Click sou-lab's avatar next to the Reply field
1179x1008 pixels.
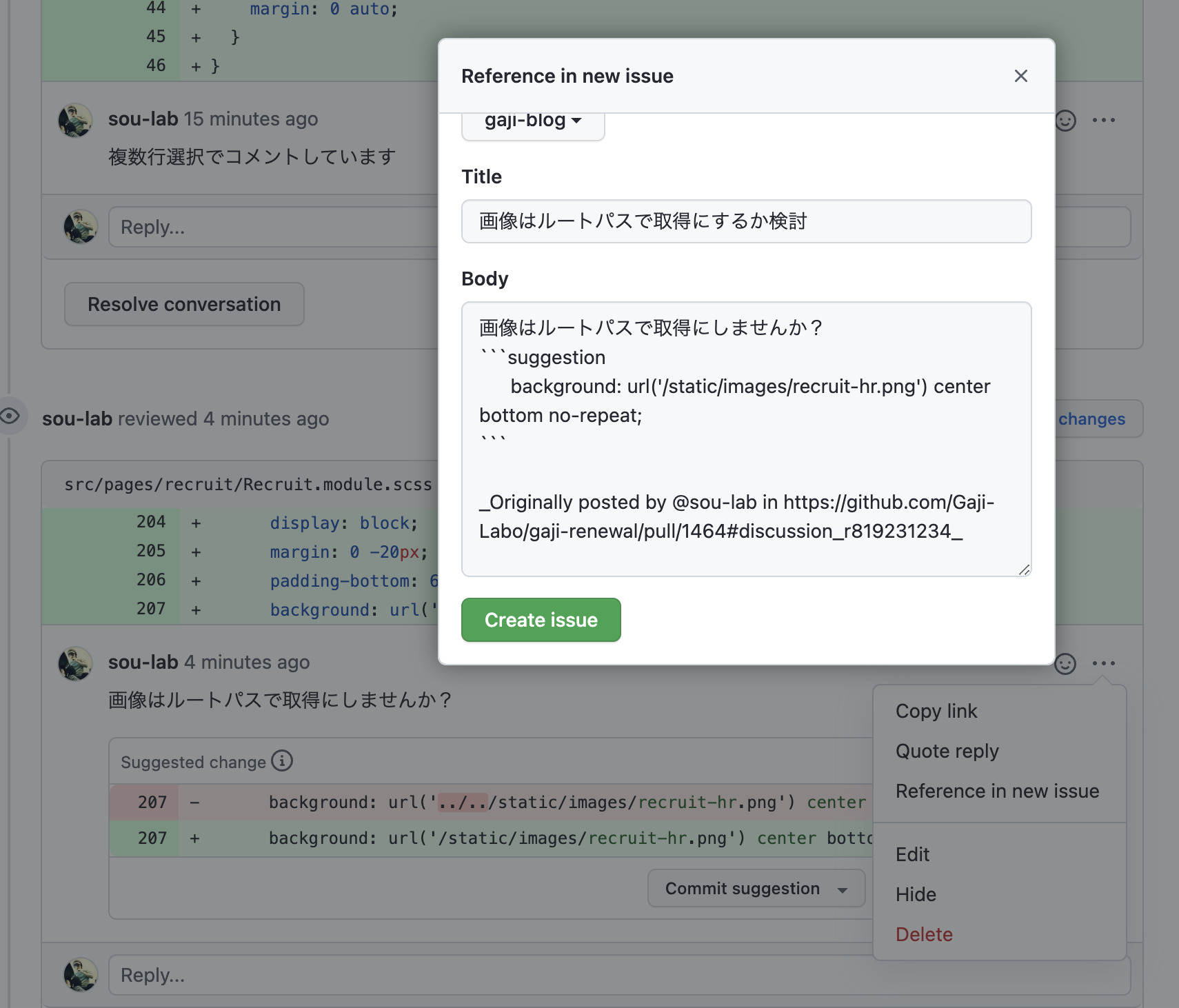(x=80, y=974)
